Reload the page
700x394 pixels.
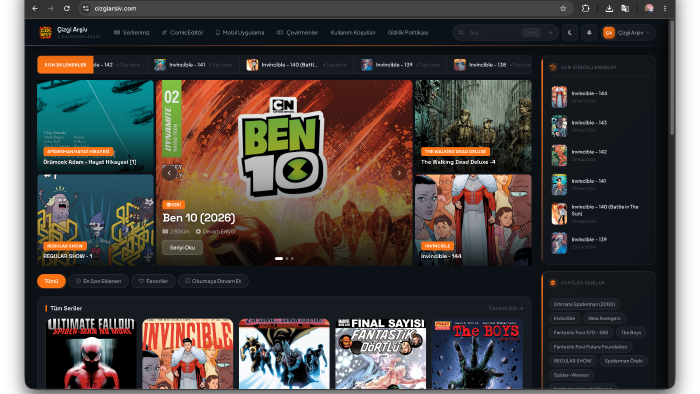tap(67, 8)
